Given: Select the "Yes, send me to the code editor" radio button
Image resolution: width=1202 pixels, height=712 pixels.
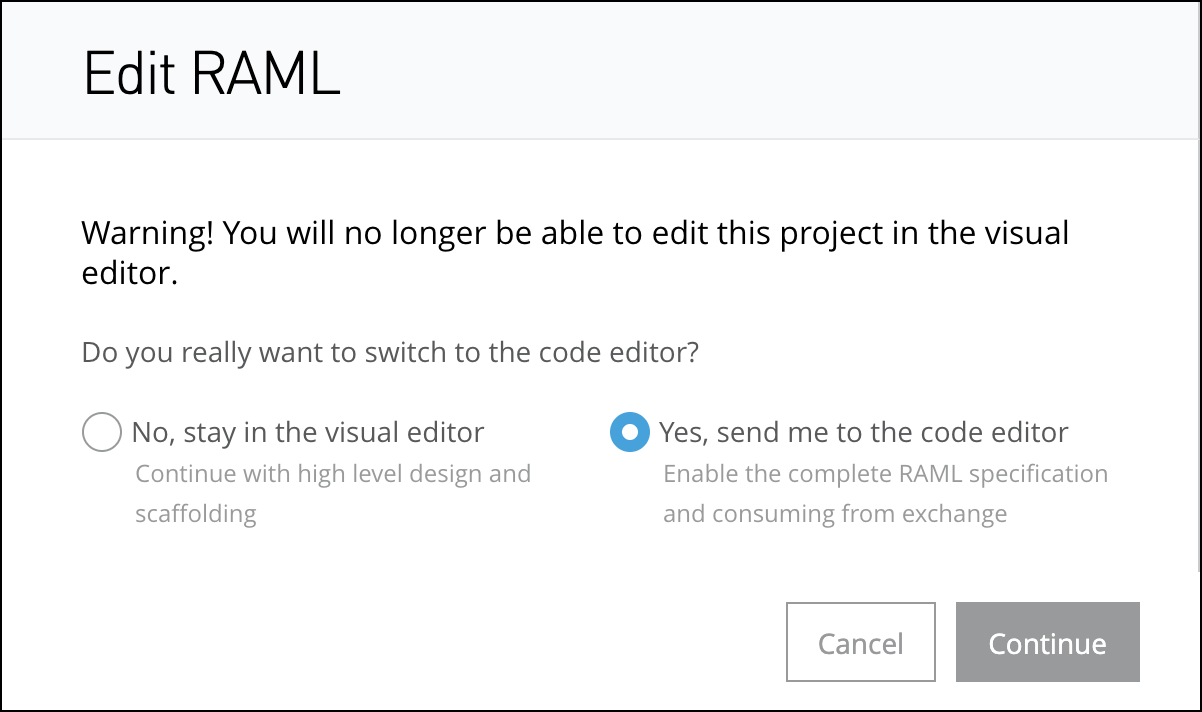Looking at the screenshot, I should (629, 433).
